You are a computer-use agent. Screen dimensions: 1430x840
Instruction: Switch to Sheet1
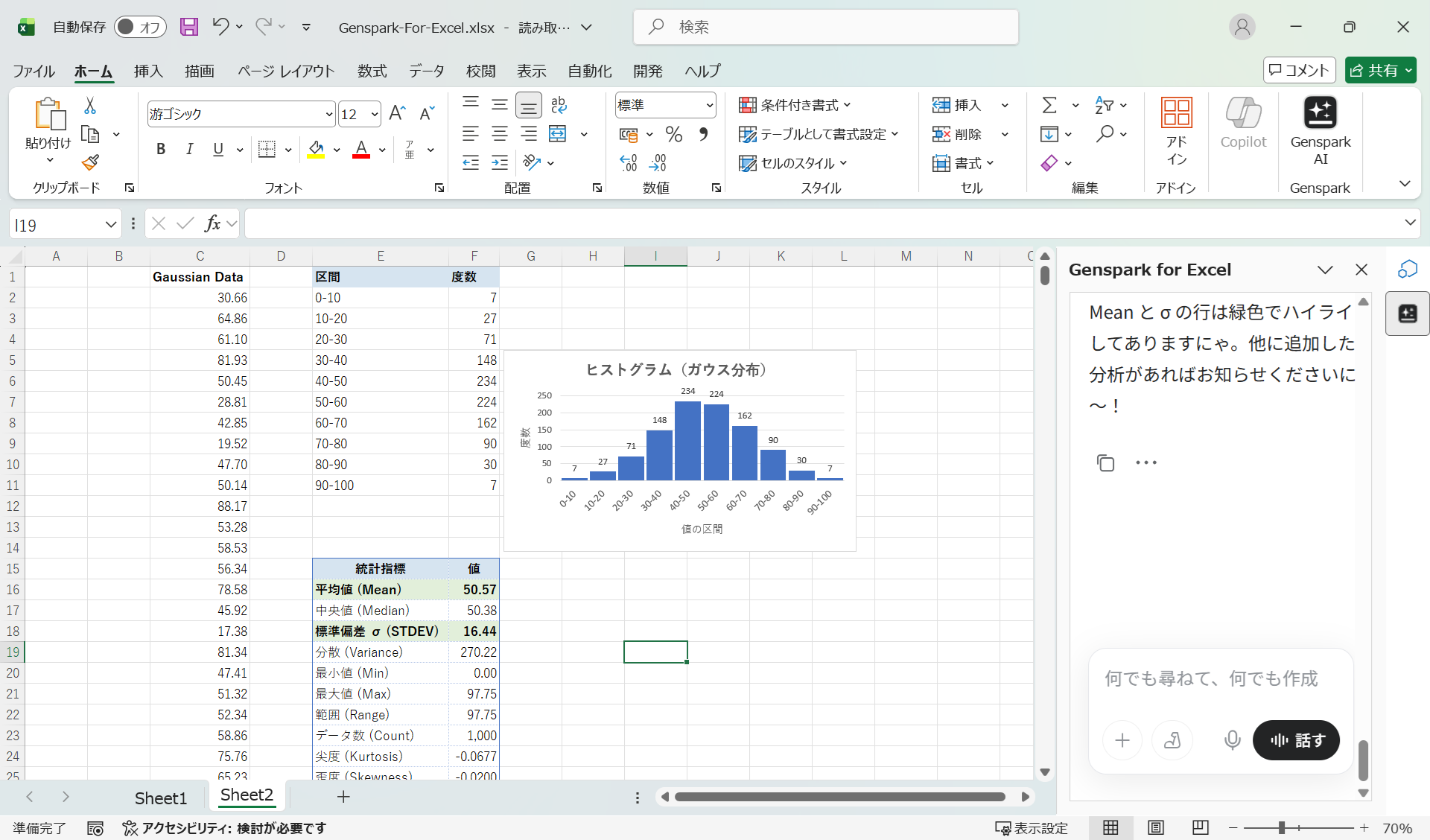click(161, 797)
